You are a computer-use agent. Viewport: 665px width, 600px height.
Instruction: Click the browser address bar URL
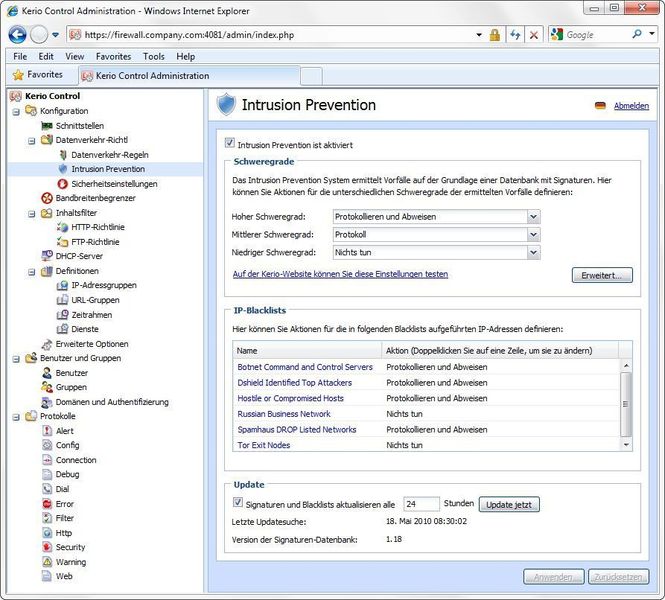189,35
